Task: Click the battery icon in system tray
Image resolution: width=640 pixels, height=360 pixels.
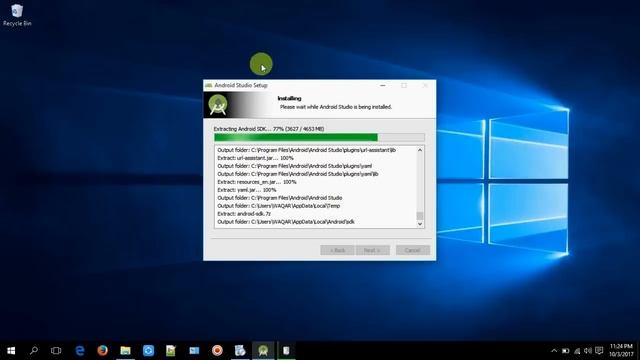Action: click(x=565, y=351)
